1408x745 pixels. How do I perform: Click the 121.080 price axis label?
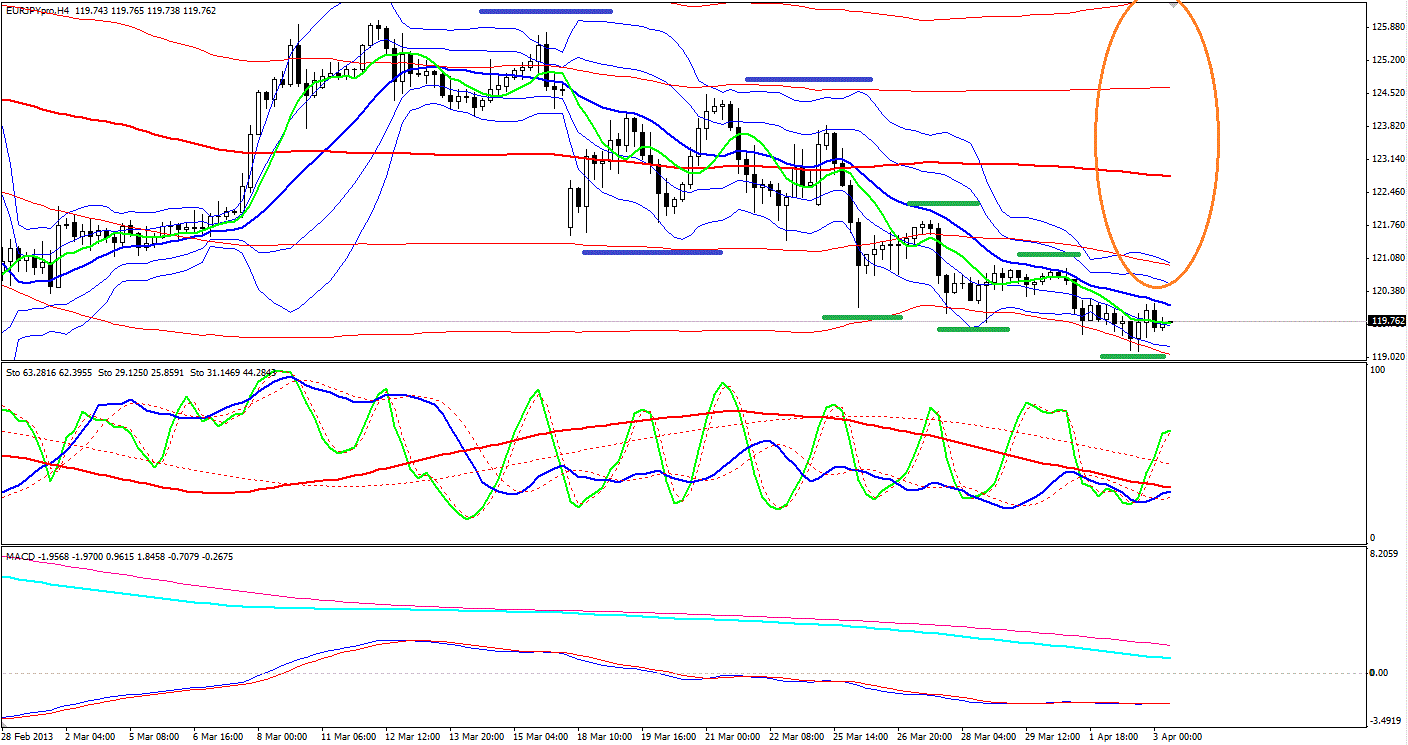pos(1389,258)
